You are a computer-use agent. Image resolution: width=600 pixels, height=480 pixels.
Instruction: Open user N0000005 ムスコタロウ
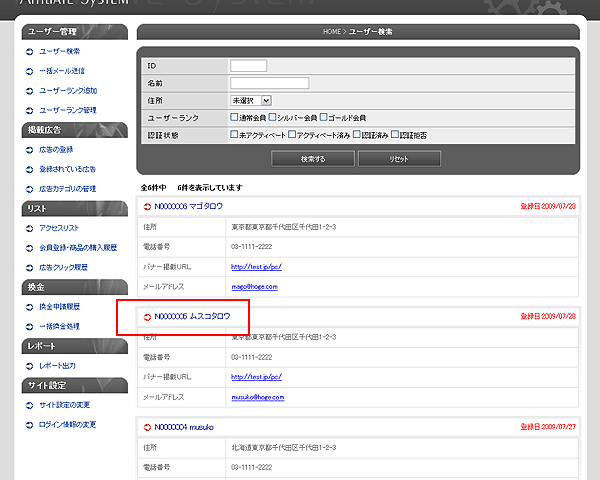coord(192,316)
